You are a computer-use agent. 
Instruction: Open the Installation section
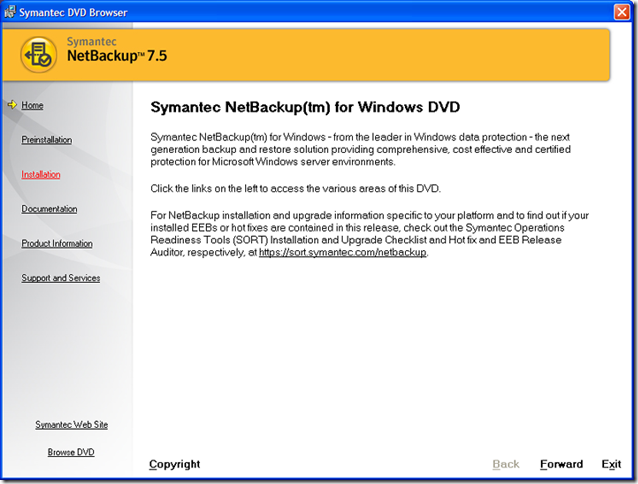[41, 174]
